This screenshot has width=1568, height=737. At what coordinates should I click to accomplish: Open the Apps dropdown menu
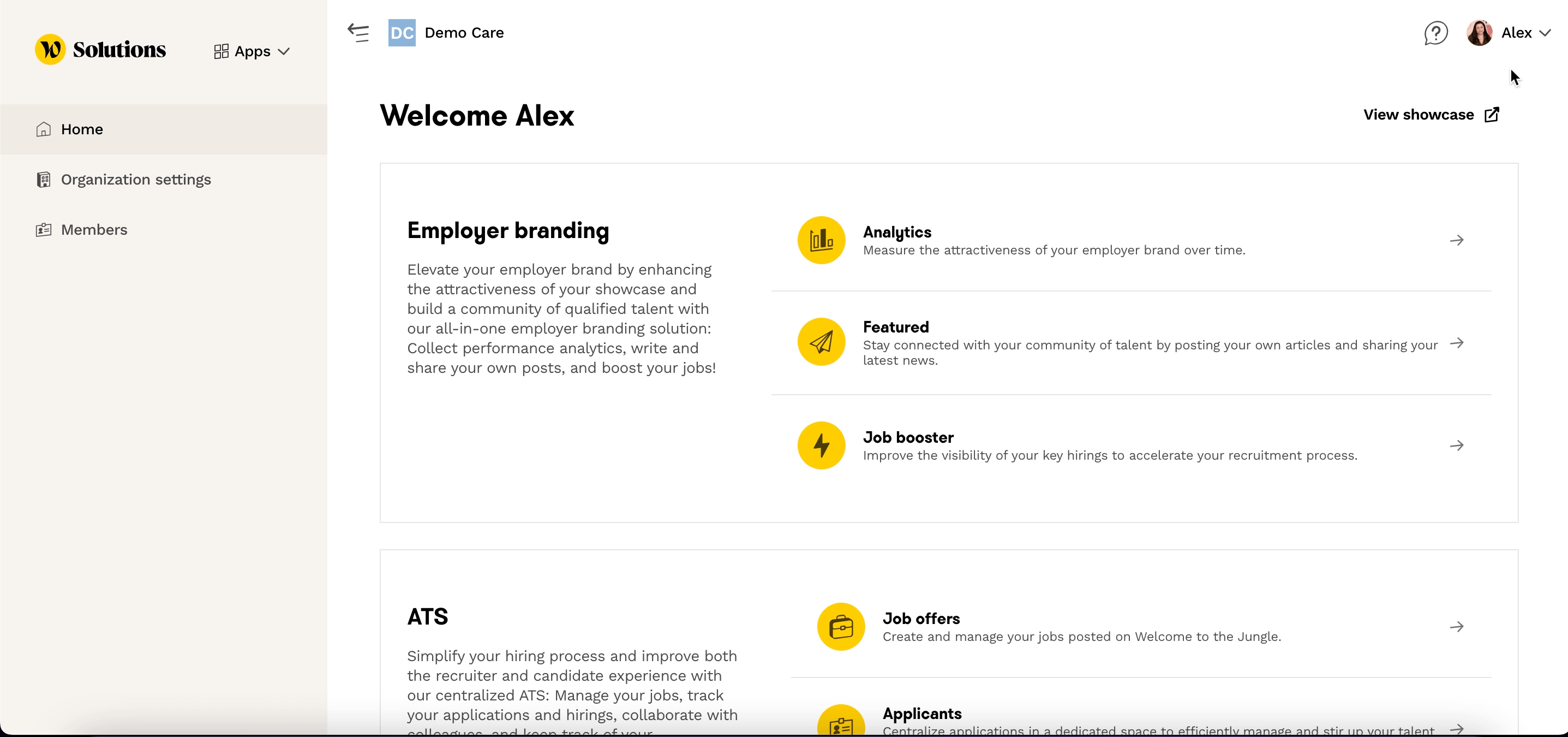pos(252,51)
